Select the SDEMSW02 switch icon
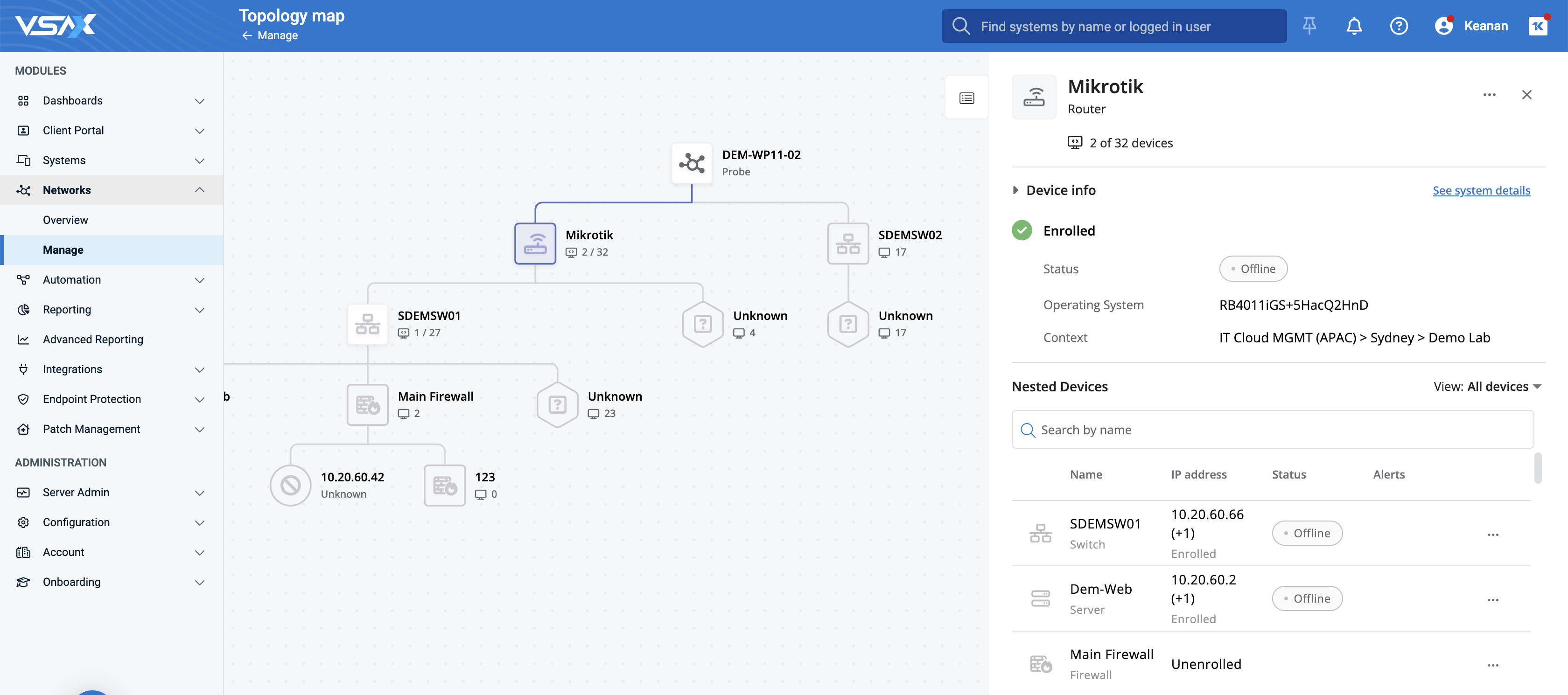1568x695 pixels. [x=847, y=243]
